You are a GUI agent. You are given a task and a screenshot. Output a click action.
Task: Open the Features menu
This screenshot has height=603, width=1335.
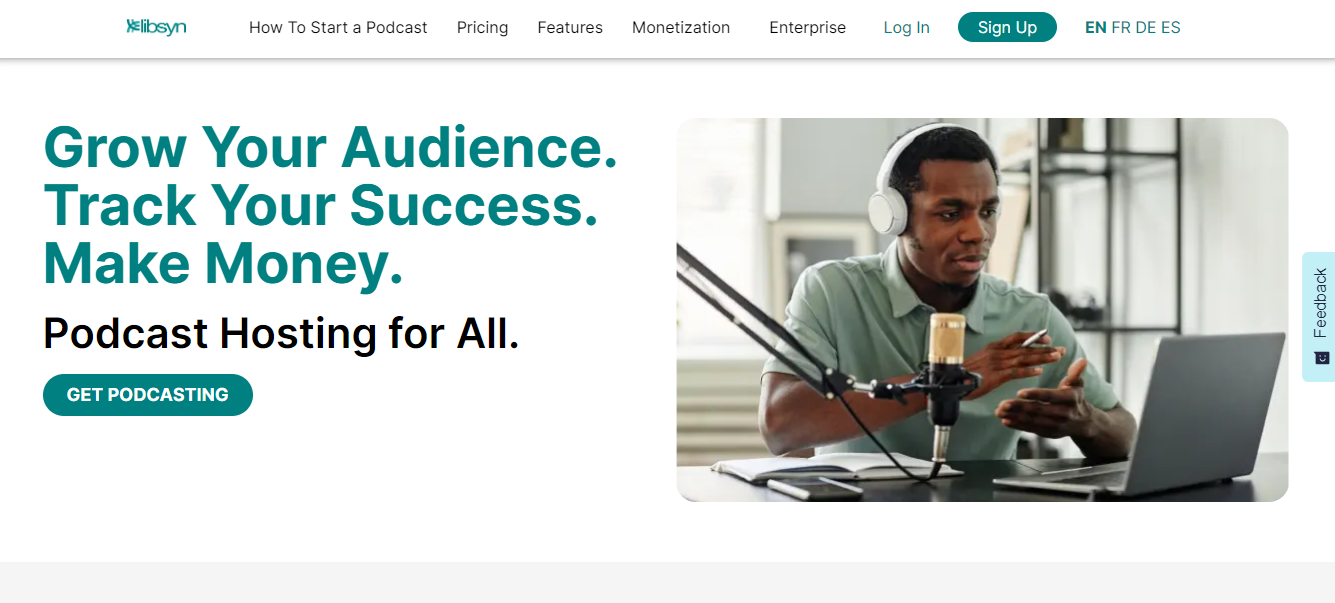[569, 27]
